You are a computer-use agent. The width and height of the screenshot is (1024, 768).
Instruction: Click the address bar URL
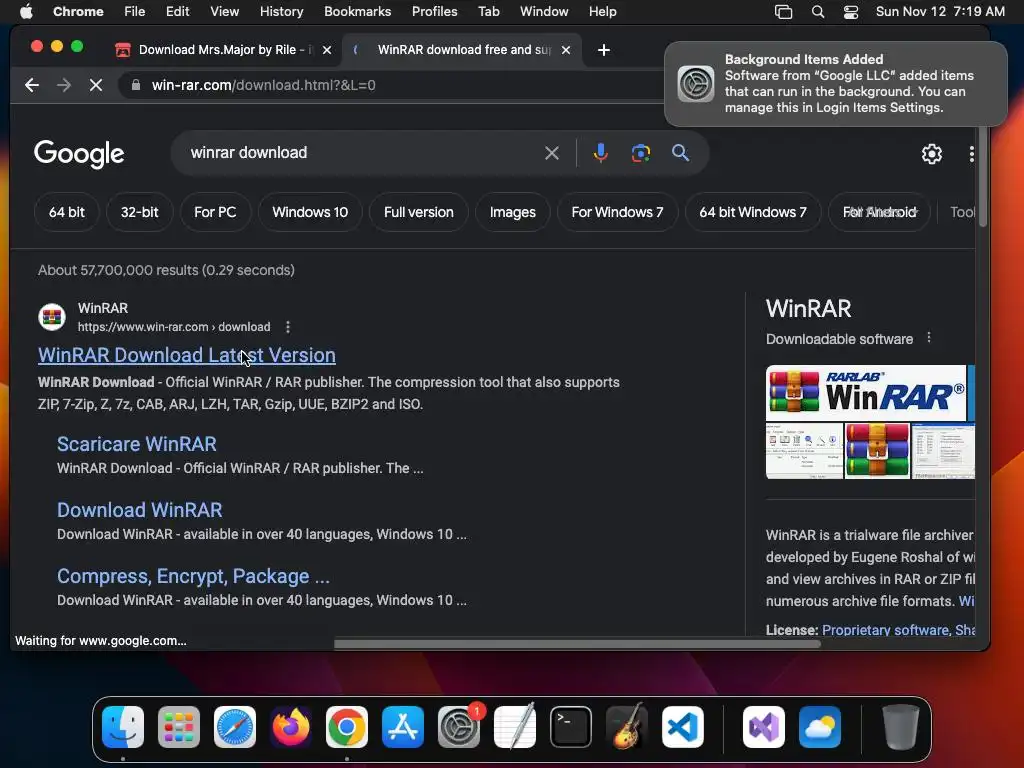(263, 85)
